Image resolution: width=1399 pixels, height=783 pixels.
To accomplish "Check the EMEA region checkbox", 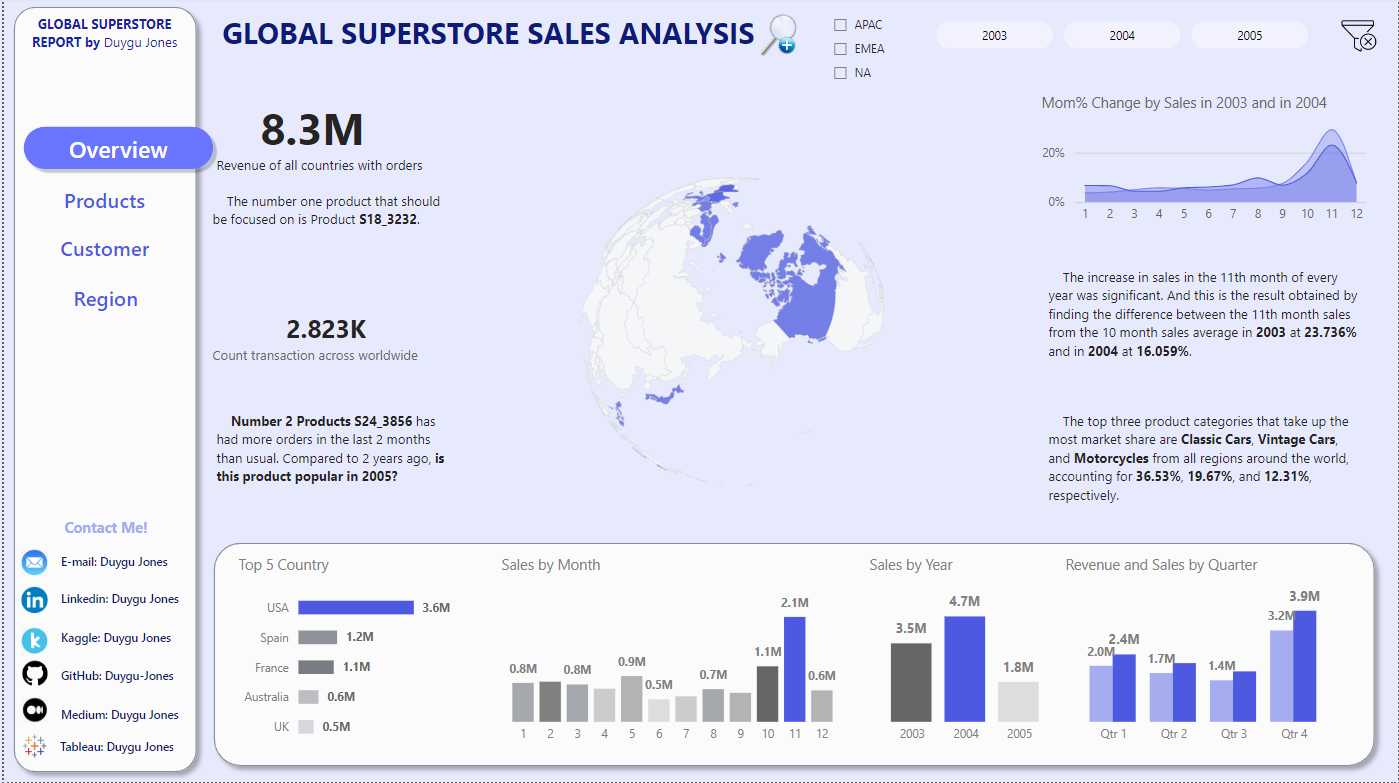I will click(x=841, y=49).
